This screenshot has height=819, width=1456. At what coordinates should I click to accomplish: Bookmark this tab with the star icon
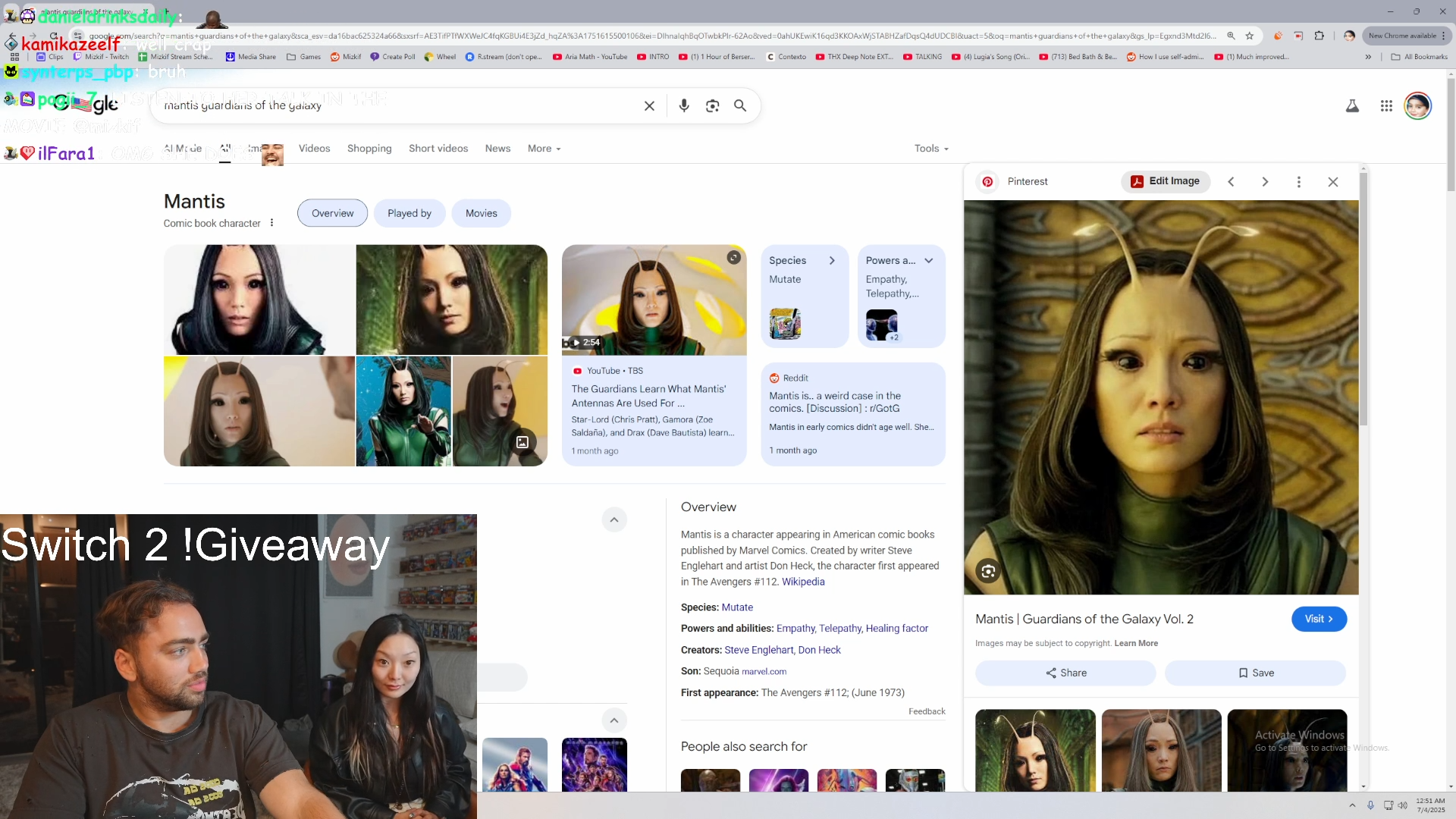point(1250,36)
